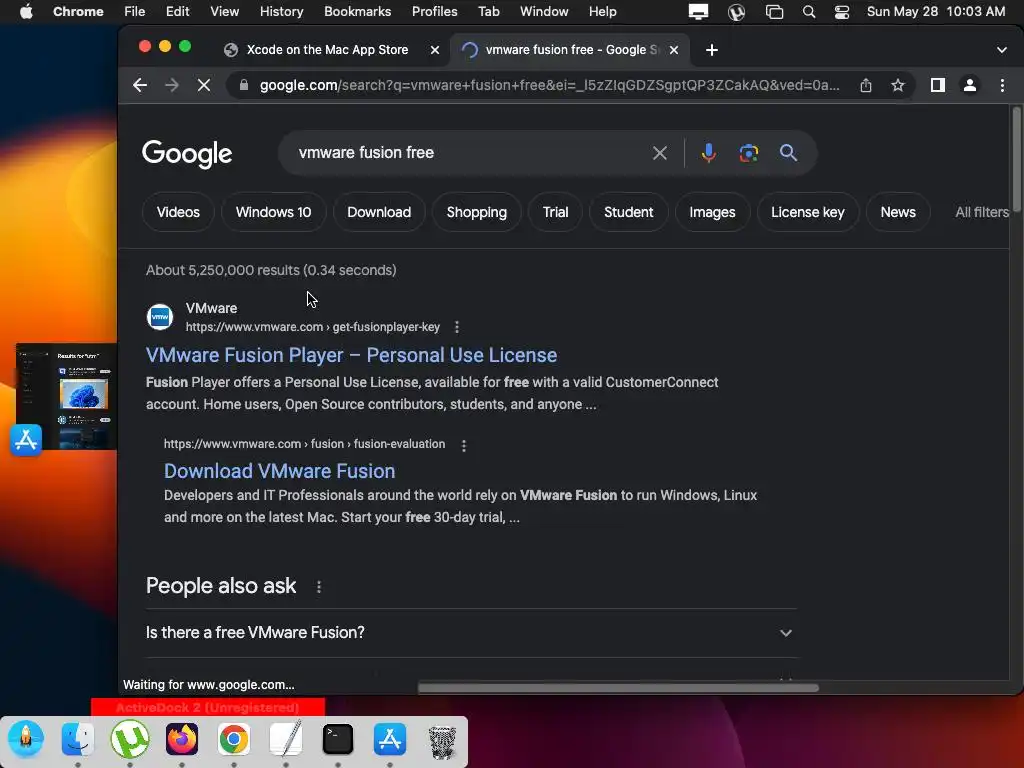Apply the Shopping filter chip
Image resolution: width=1024 pixels, height=768 pixels.
coord(477,212)
